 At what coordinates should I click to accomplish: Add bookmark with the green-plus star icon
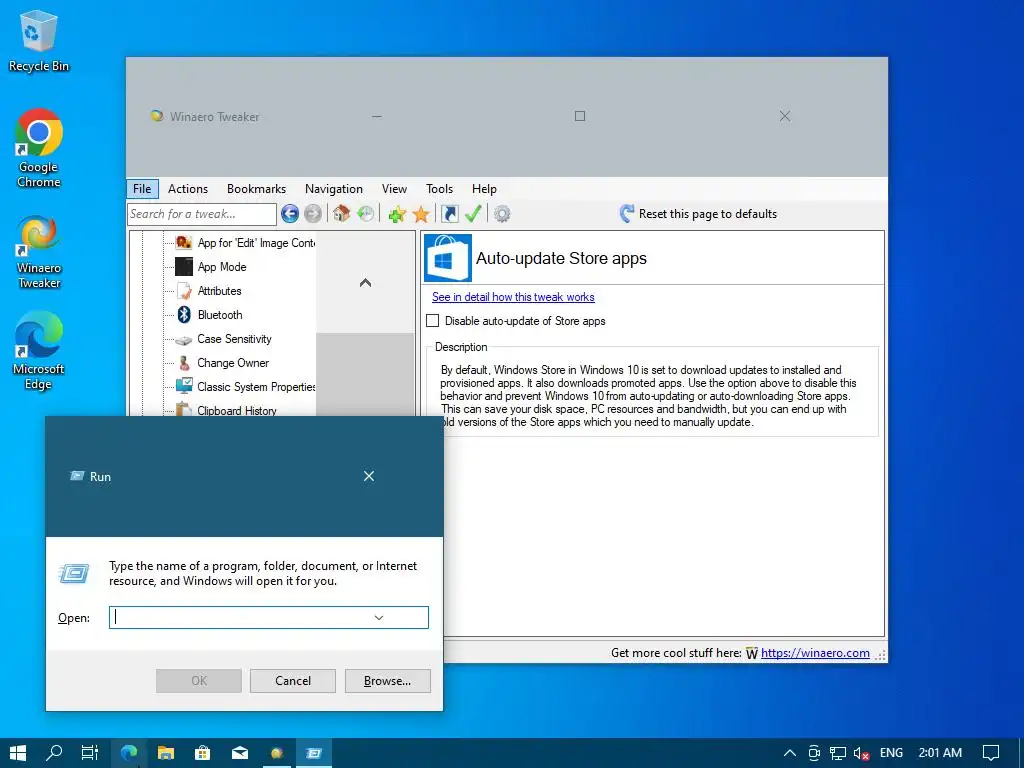pos(397,214)
